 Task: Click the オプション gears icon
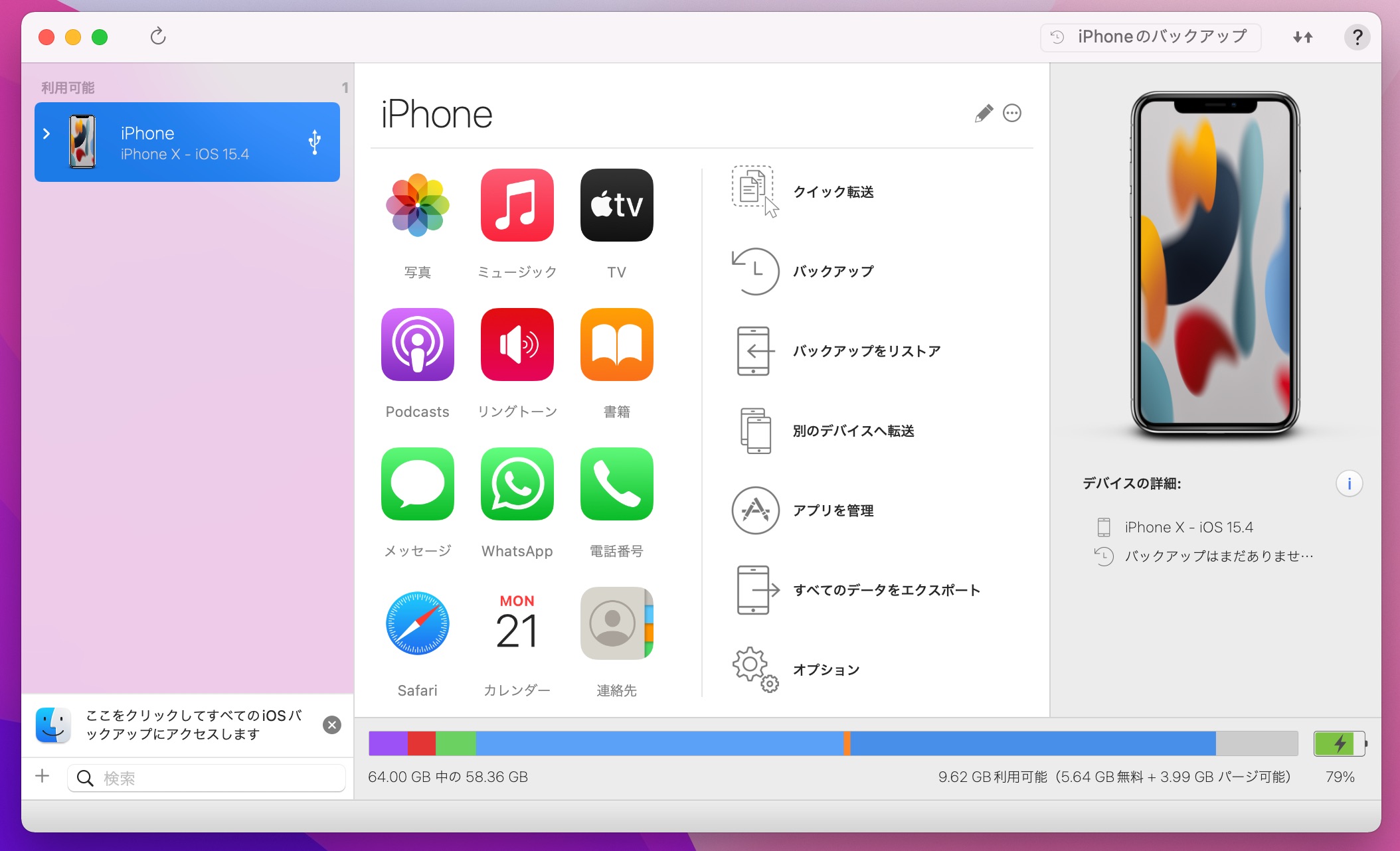(755, 669)
